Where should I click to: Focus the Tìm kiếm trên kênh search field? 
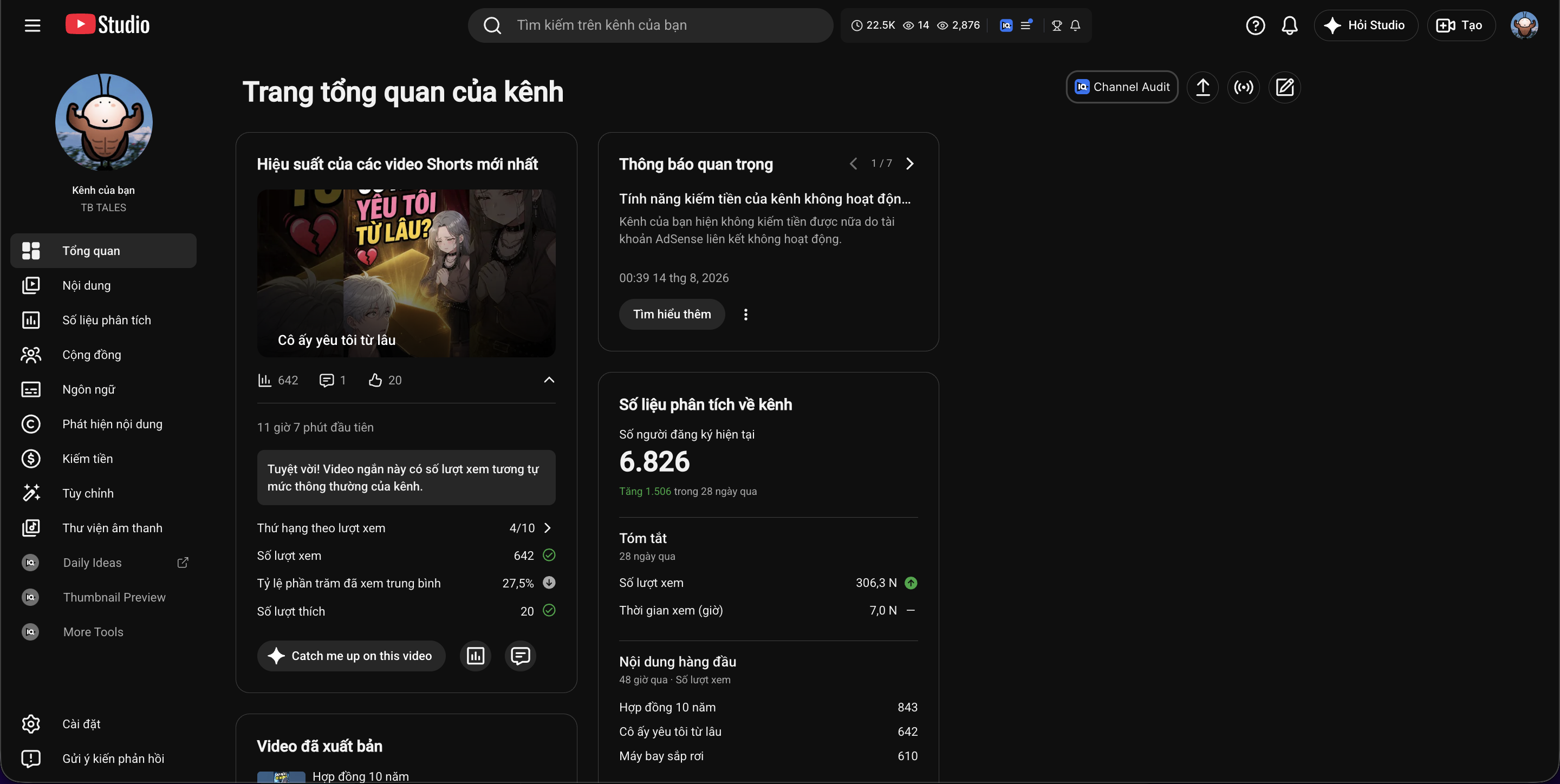(651, 25)
